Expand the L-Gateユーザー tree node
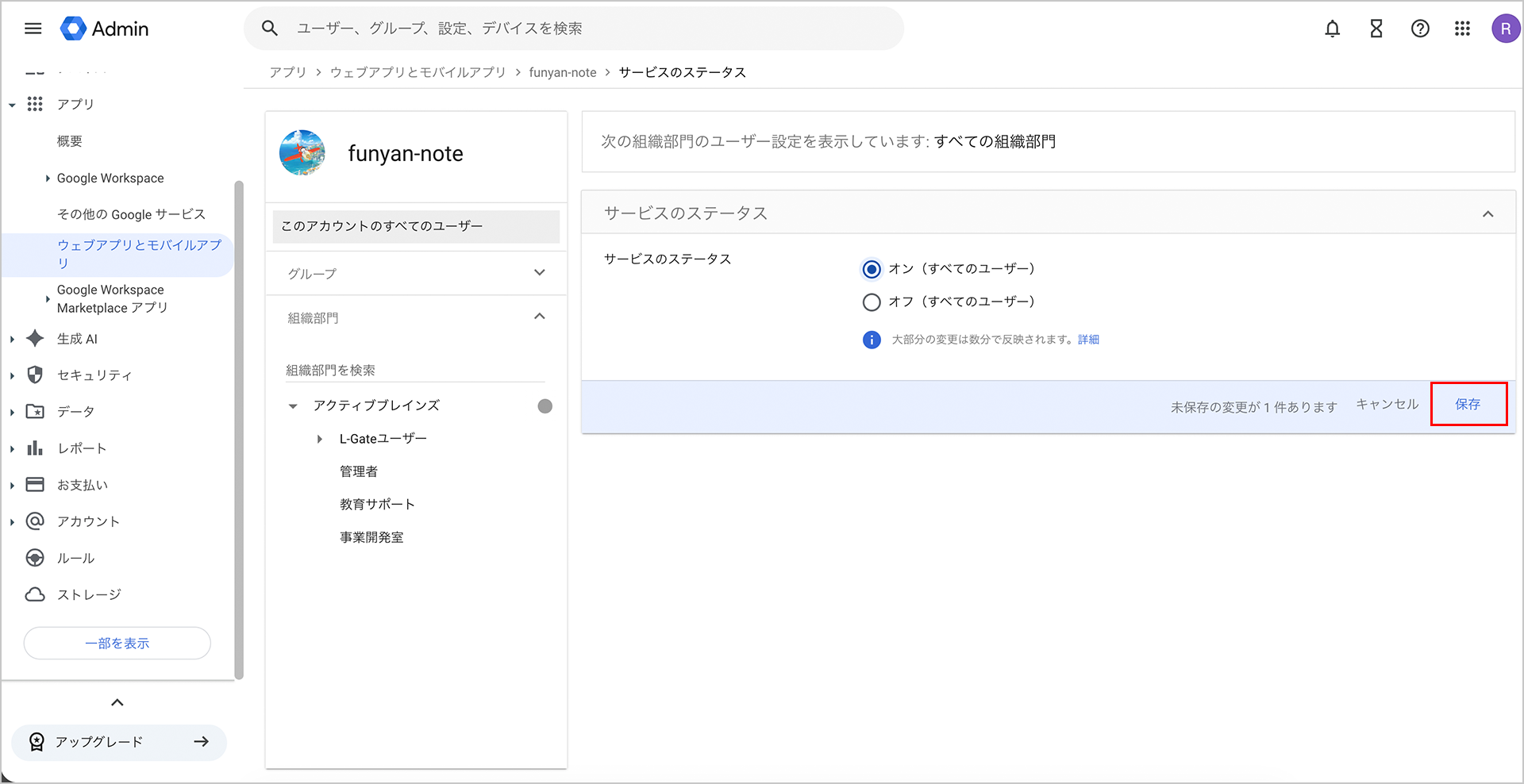 tap(320, 439)
